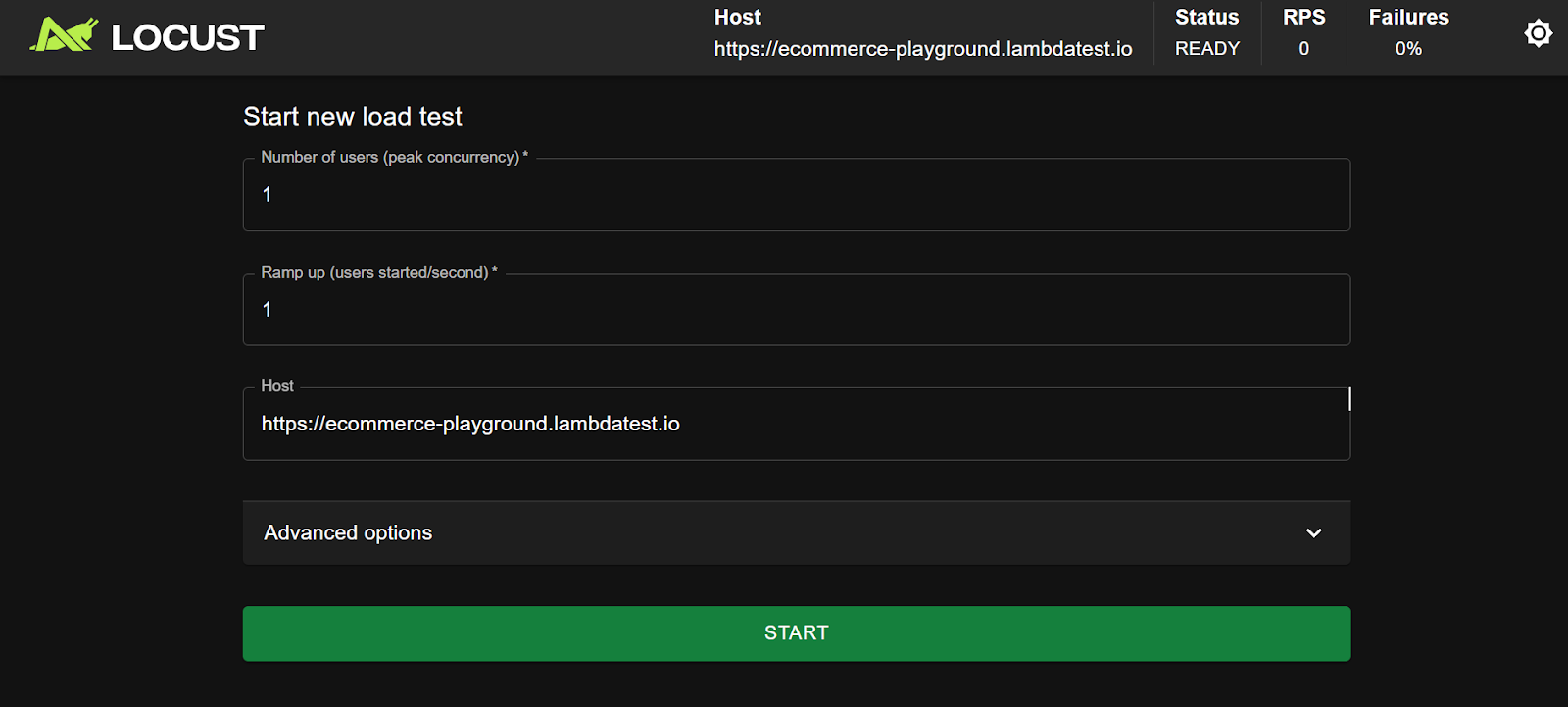Select the Host URL input field
Viewport: 1568px width, 707px height.
click(796, 424)
